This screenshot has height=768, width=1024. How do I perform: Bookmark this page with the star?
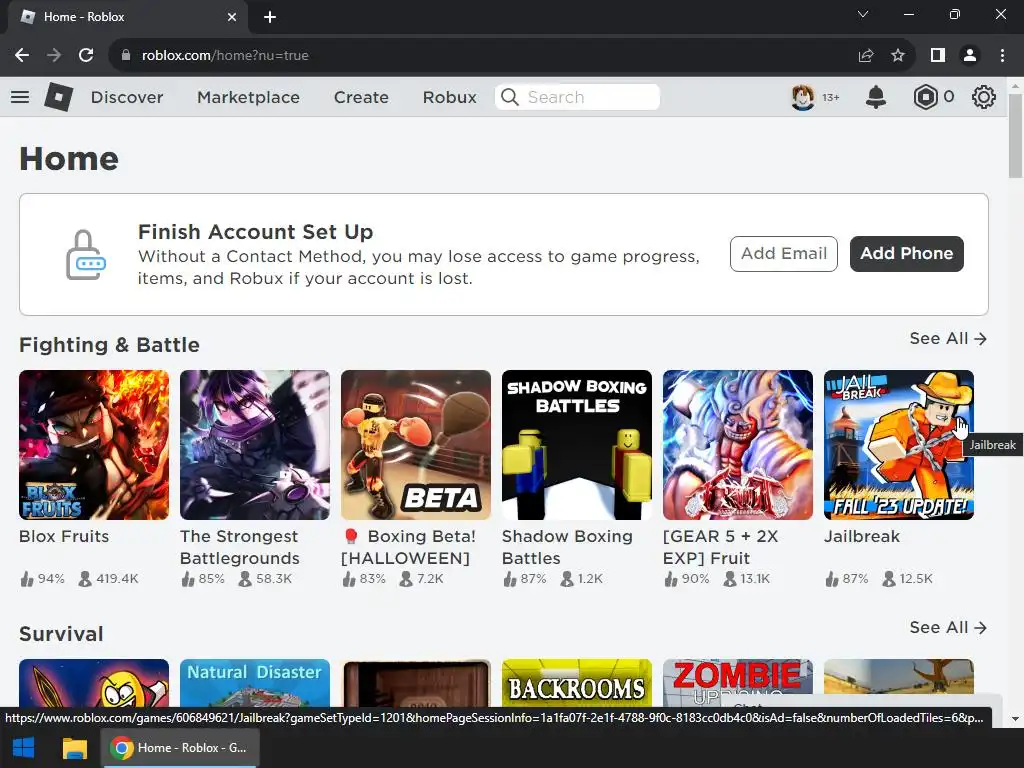[x=898, y=56]
